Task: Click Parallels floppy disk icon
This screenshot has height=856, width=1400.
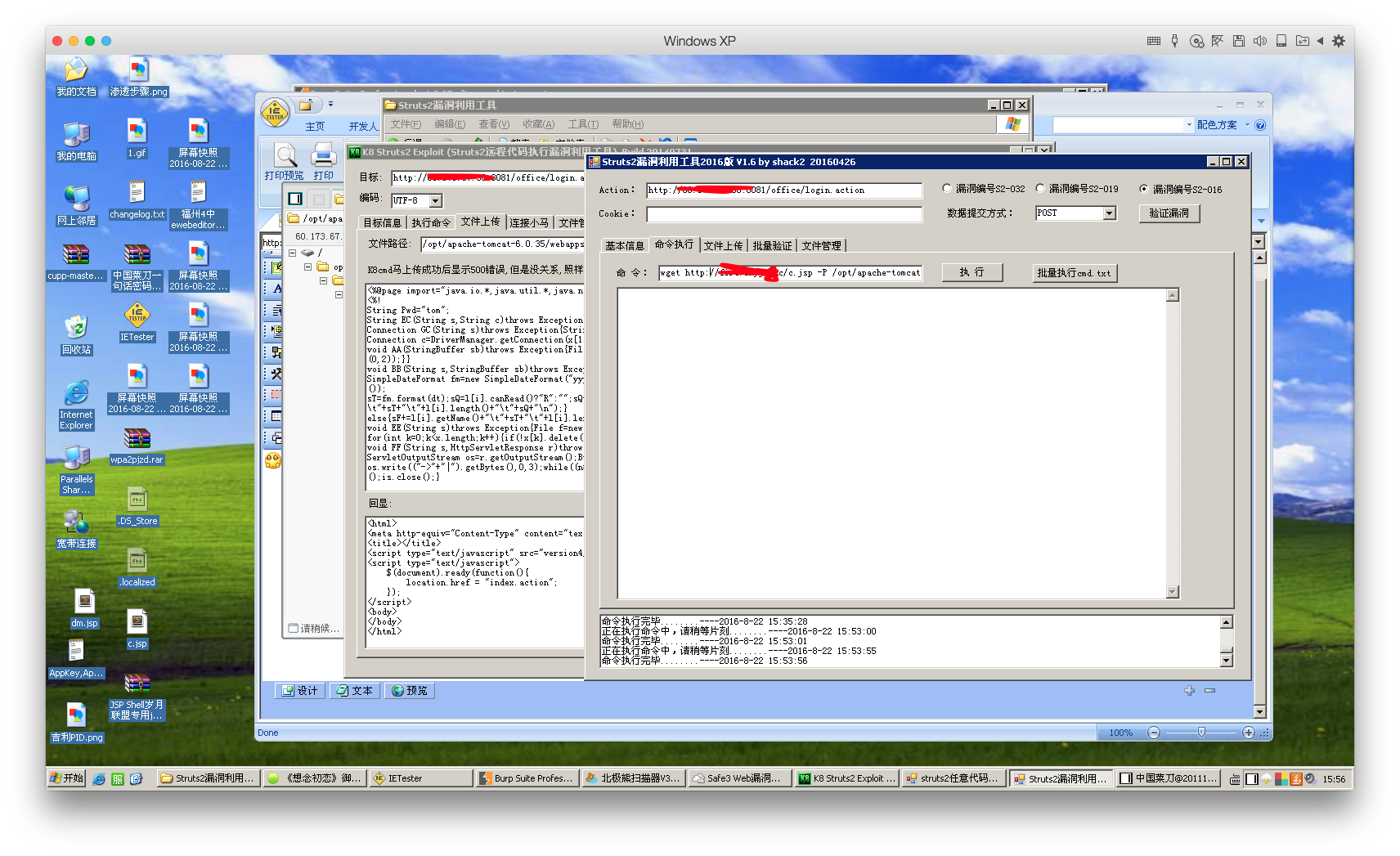Action: (1239, 41)
